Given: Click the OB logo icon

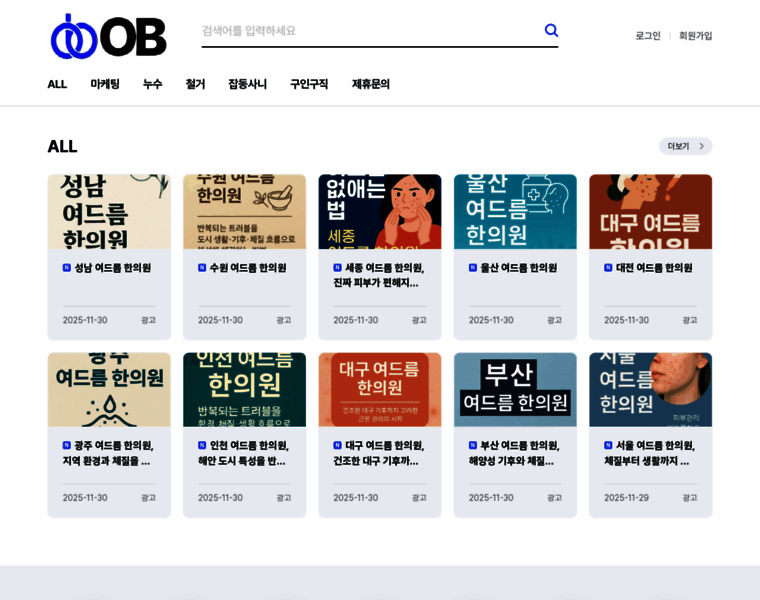Looking at the screenshot, I should [x=108, y=36].
